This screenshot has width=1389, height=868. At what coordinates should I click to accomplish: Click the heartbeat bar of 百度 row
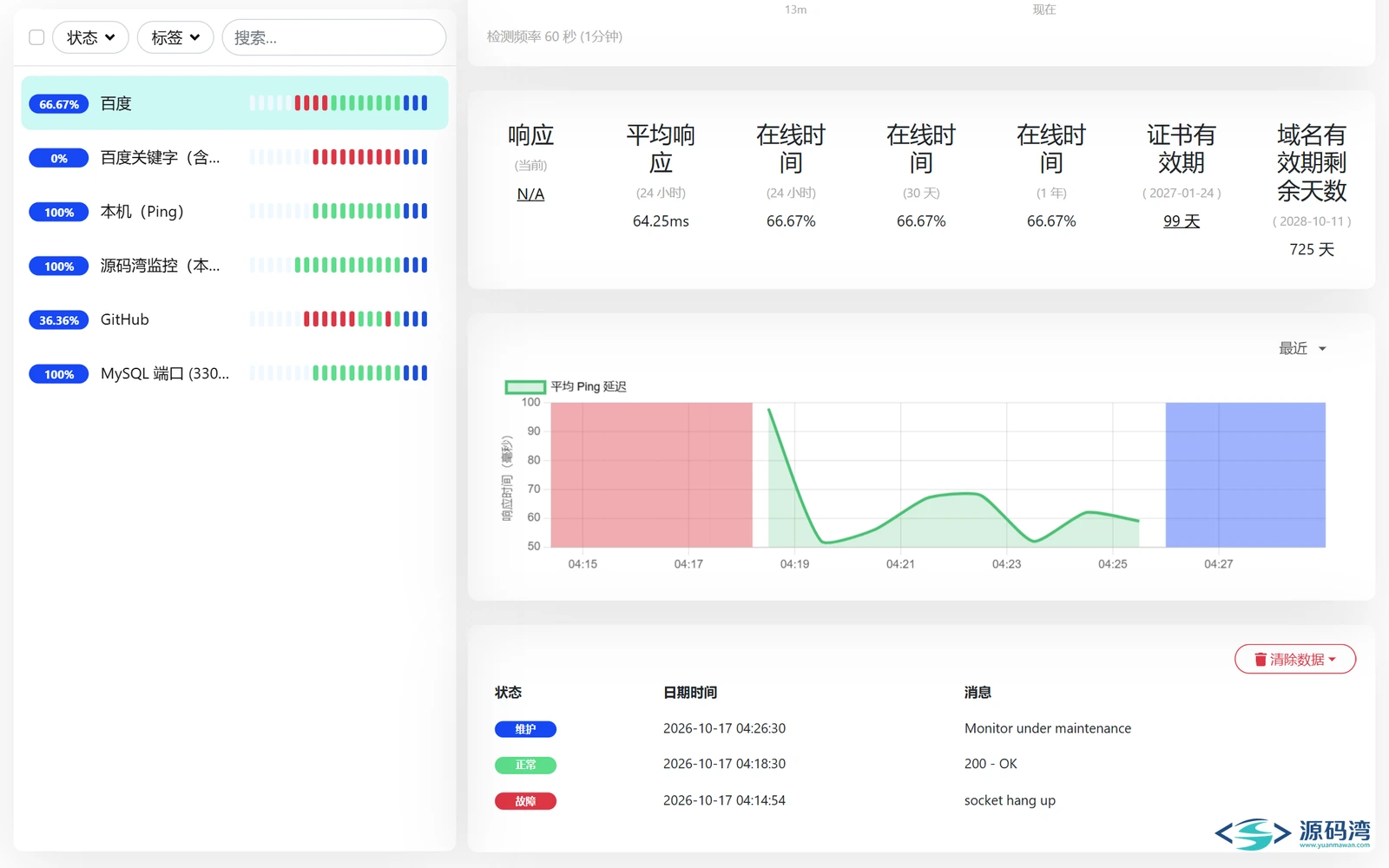point(339,103)
